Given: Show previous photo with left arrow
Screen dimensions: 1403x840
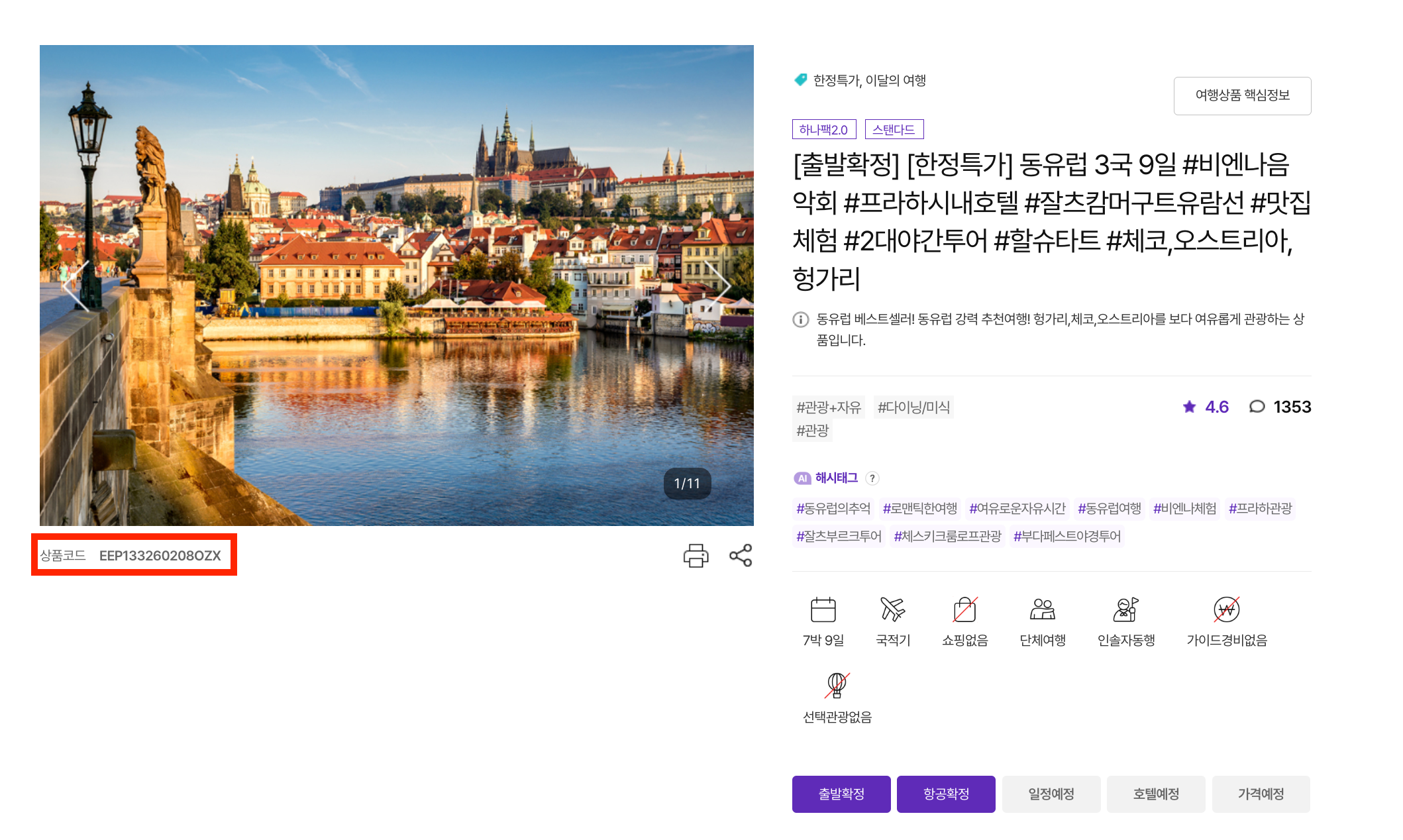Looking at the screenshot, I should tap(75, 286).
